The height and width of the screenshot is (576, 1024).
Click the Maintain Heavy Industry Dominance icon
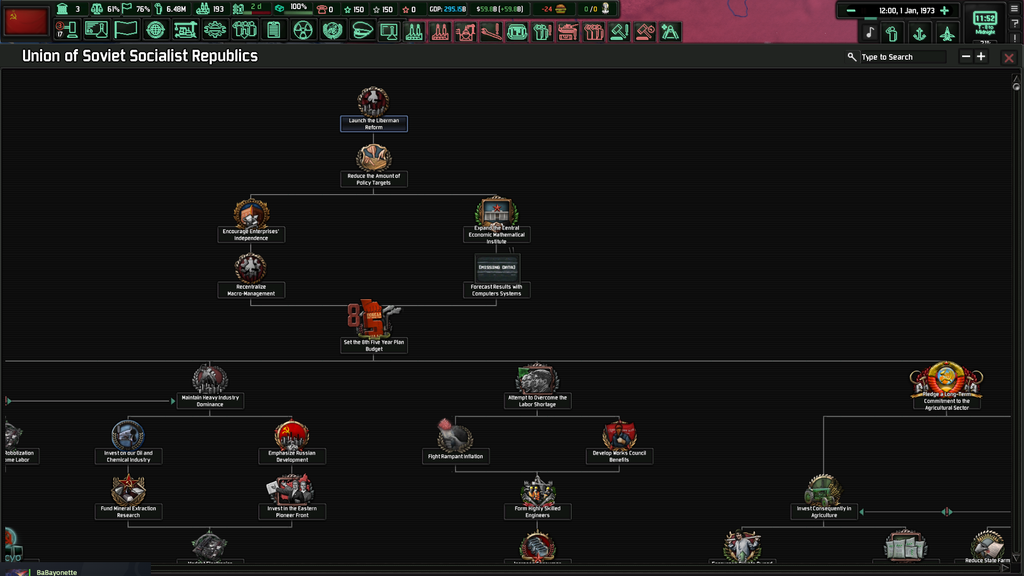[210, 379]
